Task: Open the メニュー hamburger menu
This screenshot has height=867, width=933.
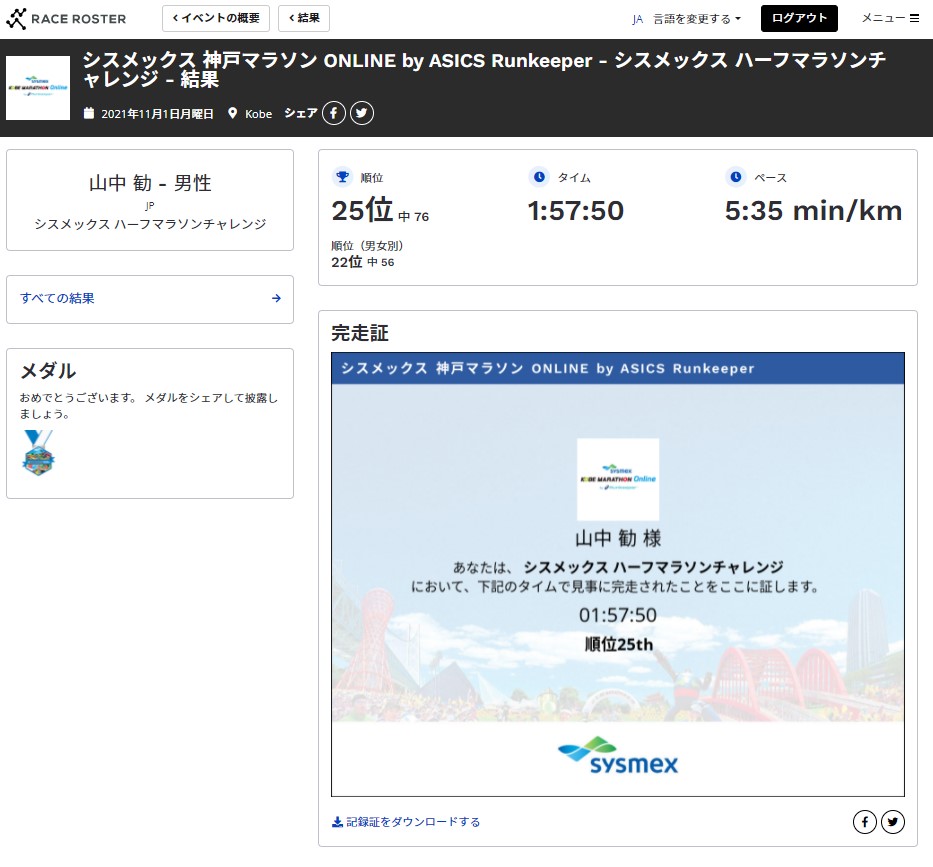Action: 891,18
